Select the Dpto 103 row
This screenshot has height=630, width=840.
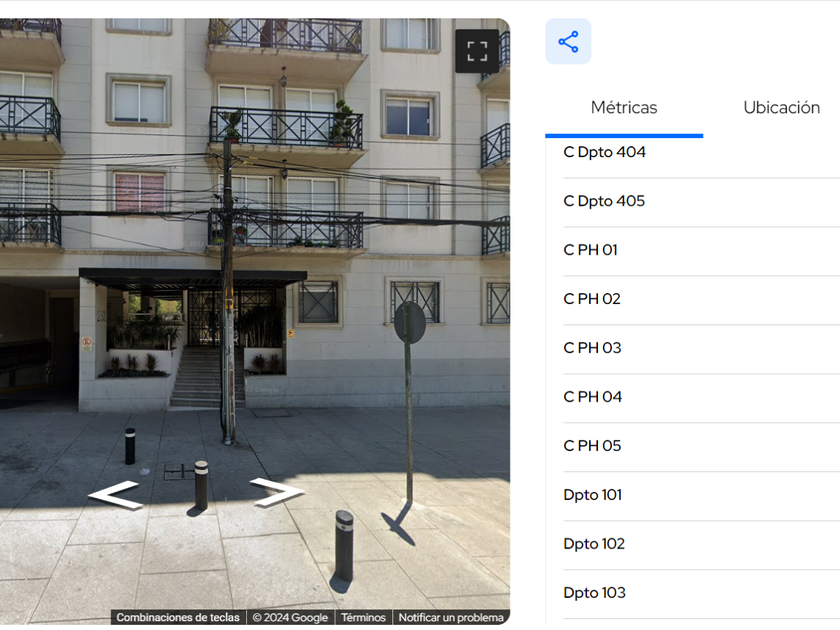click(x=701, y=593)
